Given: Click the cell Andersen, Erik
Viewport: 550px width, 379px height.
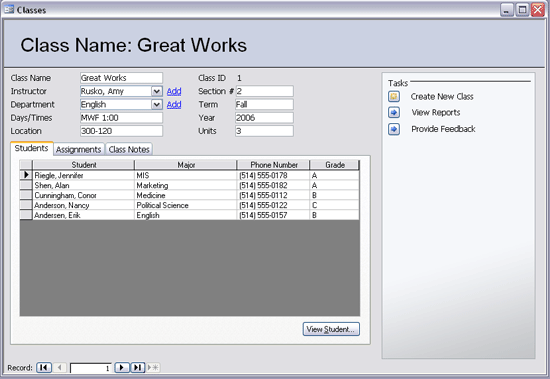Looking at the screenshot, I should click(x=83, y=215).
